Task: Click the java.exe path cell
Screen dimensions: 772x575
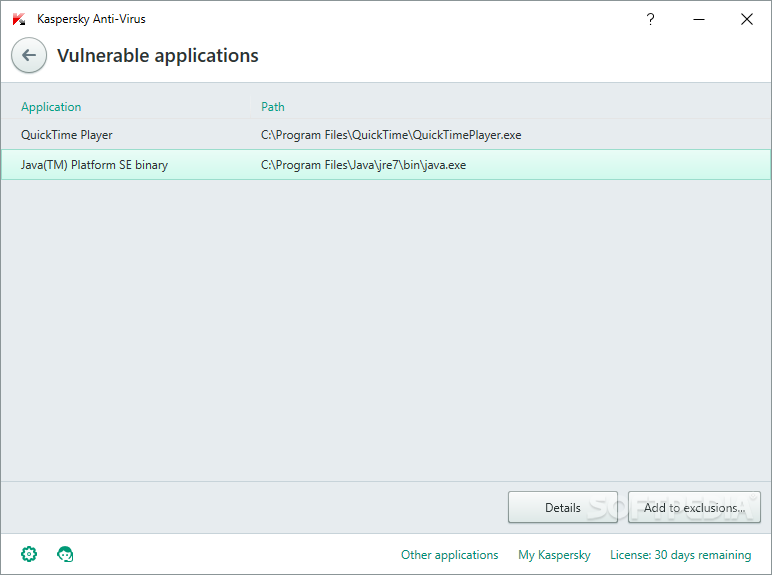Action: (363, 165)
